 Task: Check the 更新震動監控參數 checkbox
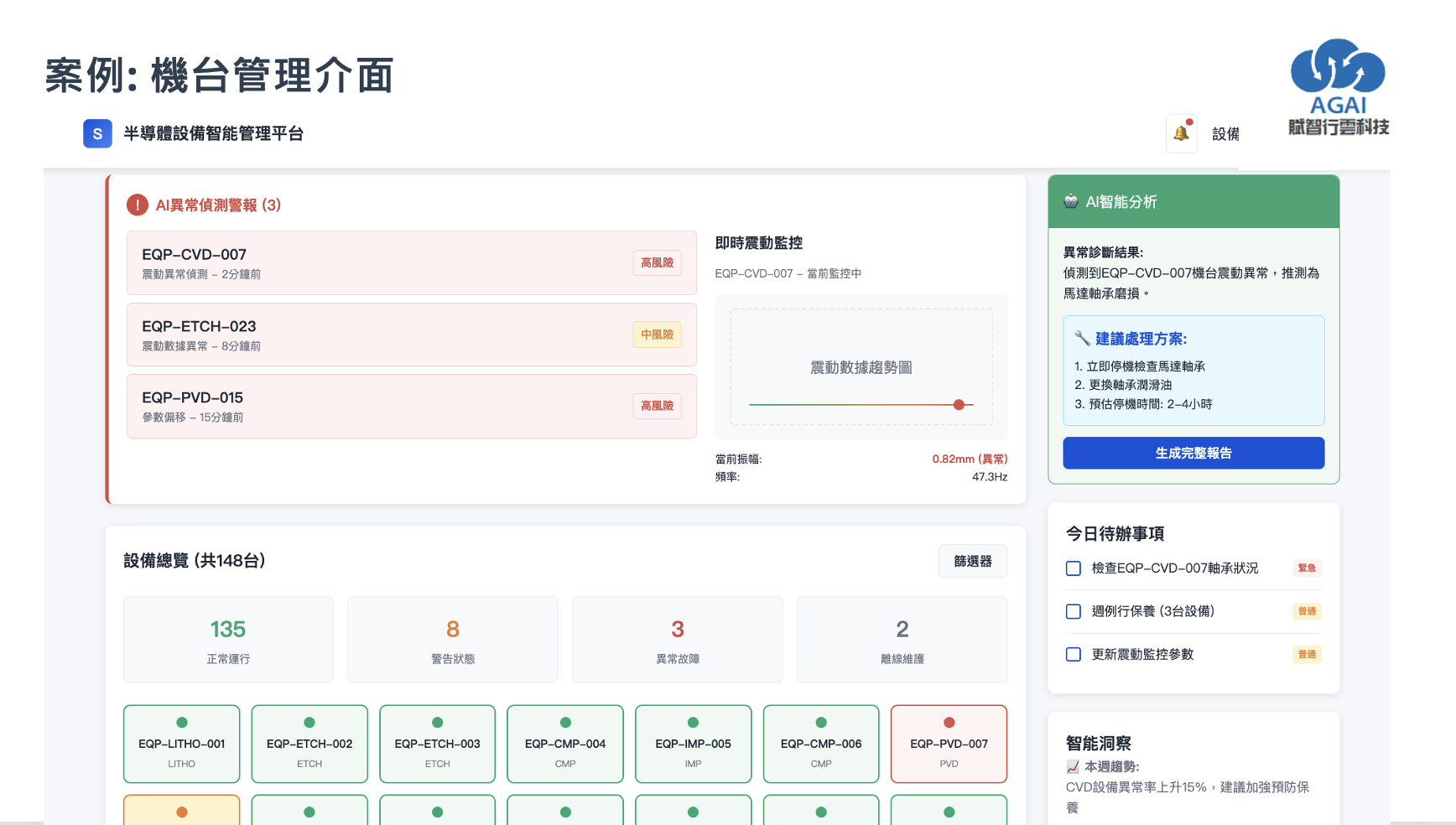(x=1073, y=655)
